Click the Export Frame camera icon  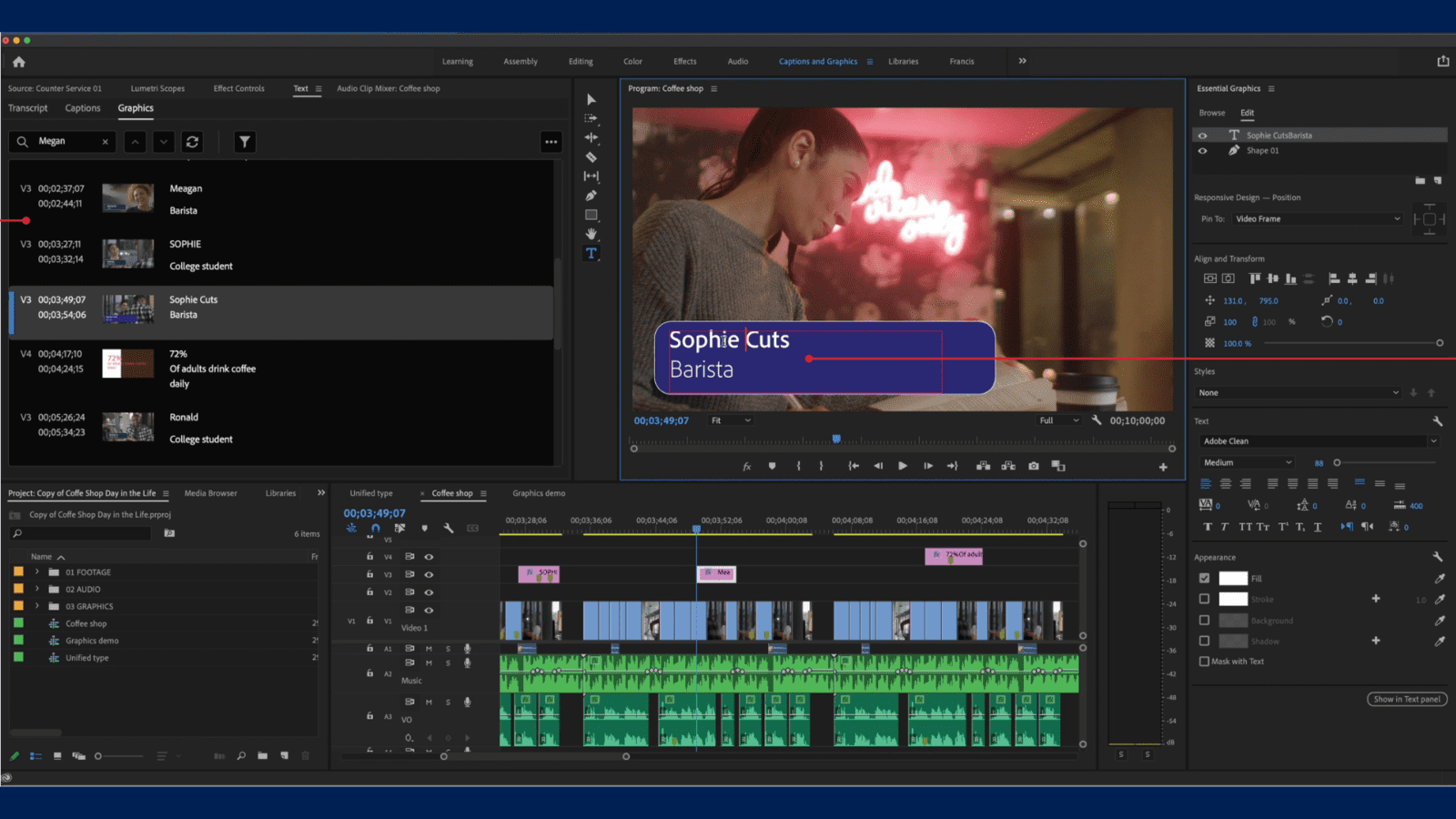pyautogui.click(x=1033, y=466)
